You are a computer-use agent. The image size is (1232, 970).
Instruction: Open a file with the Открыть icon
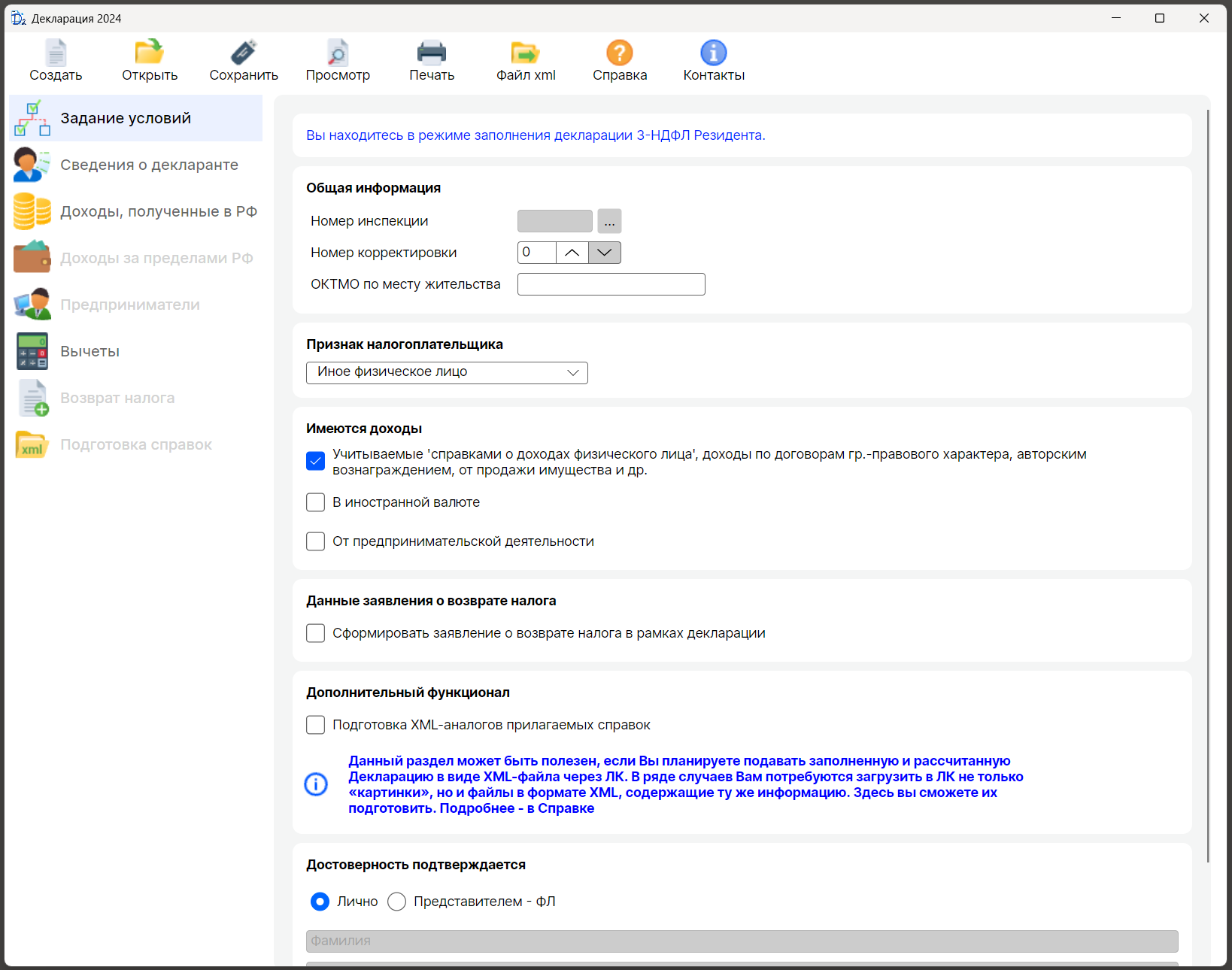click(150, 53)
